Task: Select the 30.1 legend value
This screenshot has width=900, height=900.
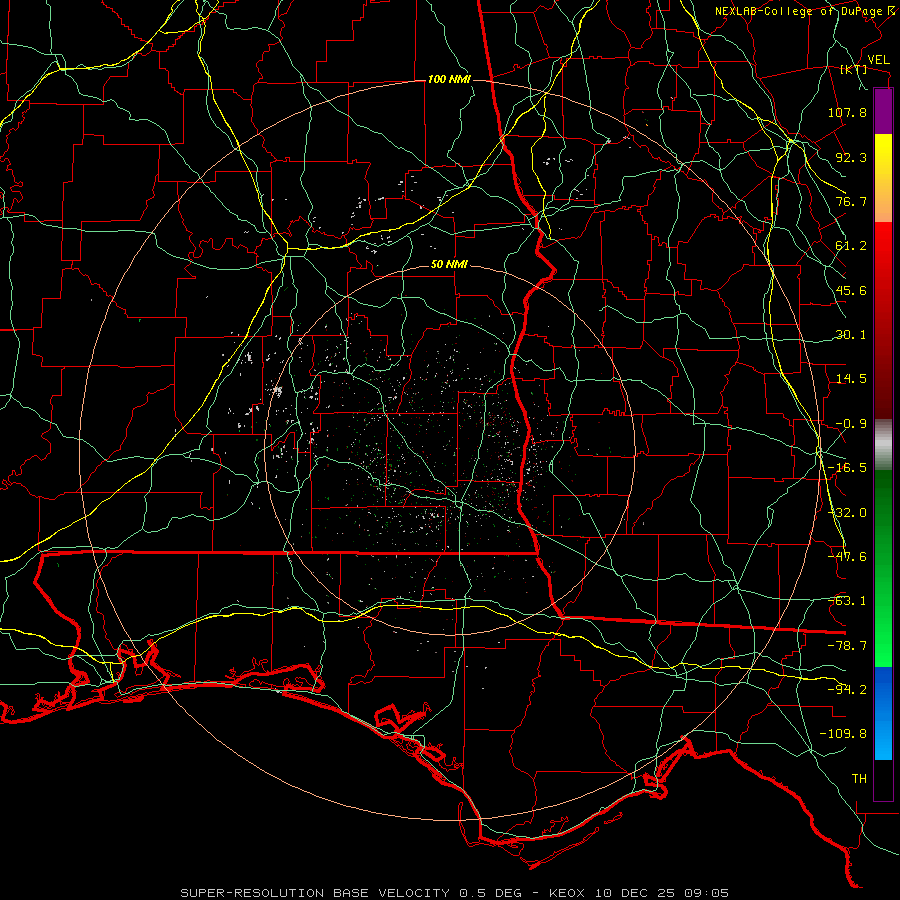Action: 851,335
